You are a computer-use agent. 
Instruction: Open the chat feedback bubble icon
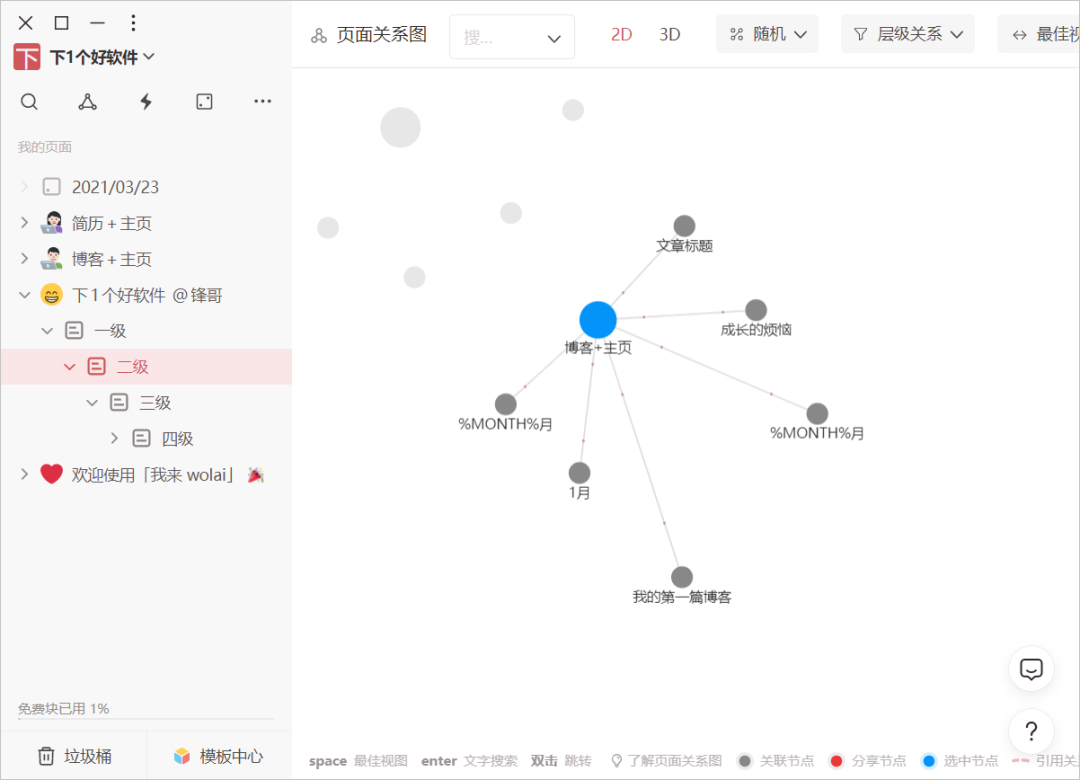coord(1031,669)
